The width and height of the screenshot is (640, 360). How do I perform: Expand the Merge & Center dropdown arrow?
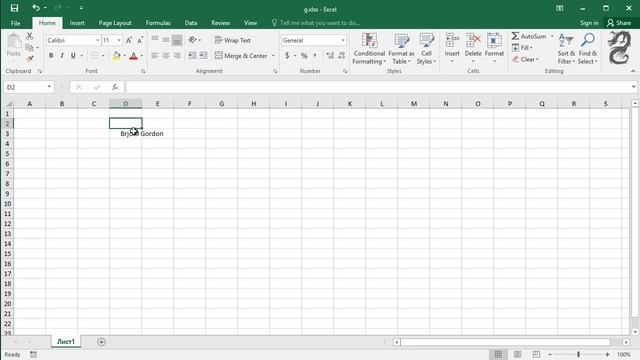pos(273,56)
